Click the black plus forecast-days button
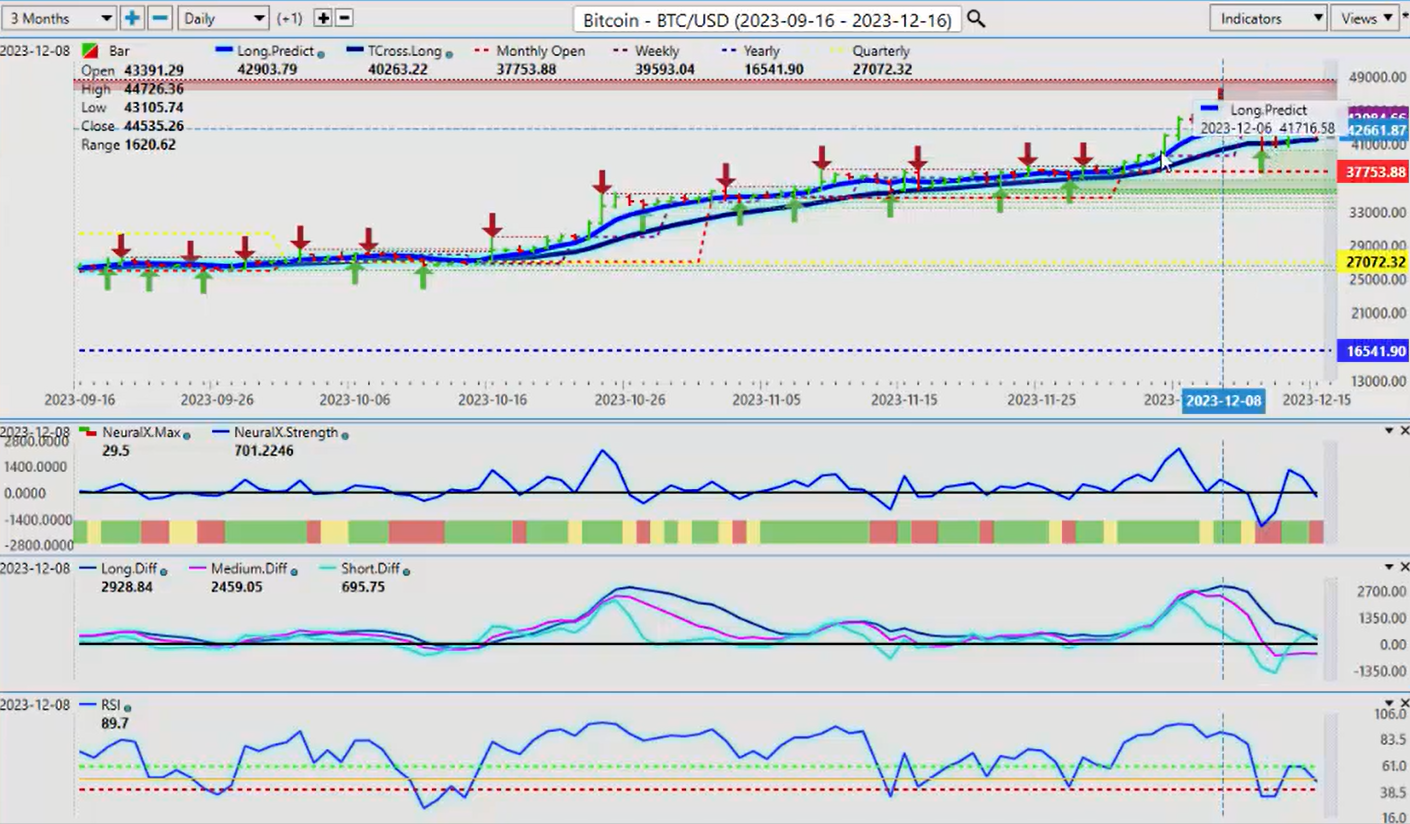1410x824 pixels. tap(323, 18)
